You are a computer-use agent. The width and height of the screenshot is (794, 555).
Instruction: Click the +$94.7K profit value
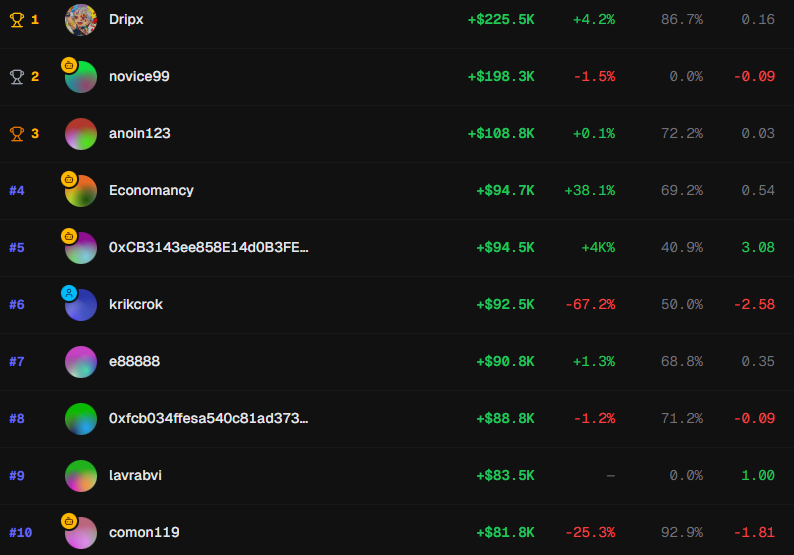[505, 190]
